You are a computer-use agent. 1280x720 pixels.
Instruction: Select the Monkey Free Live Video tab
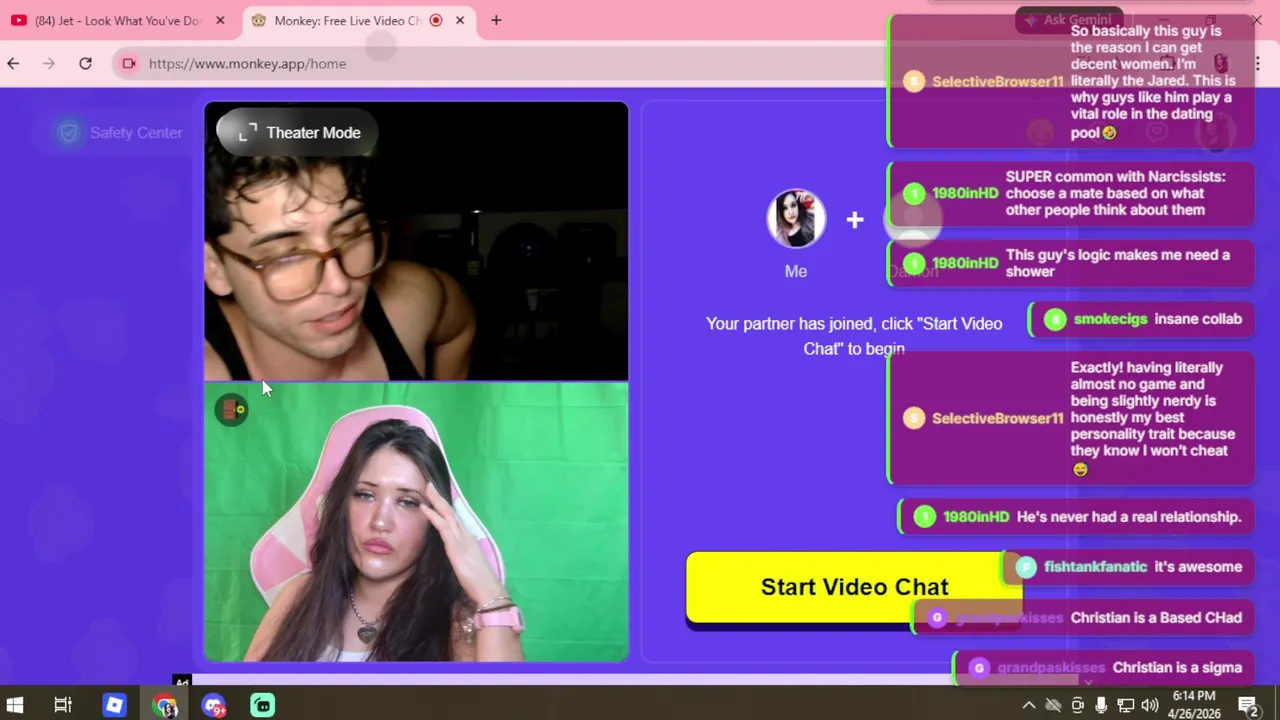pos(348,20)
